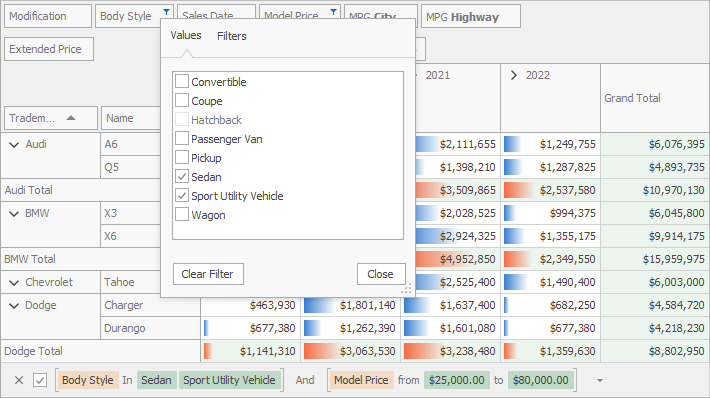Open filter history dropdown arrow in filter panel
Screen dimensions: 710x398
tap(600, 380)
